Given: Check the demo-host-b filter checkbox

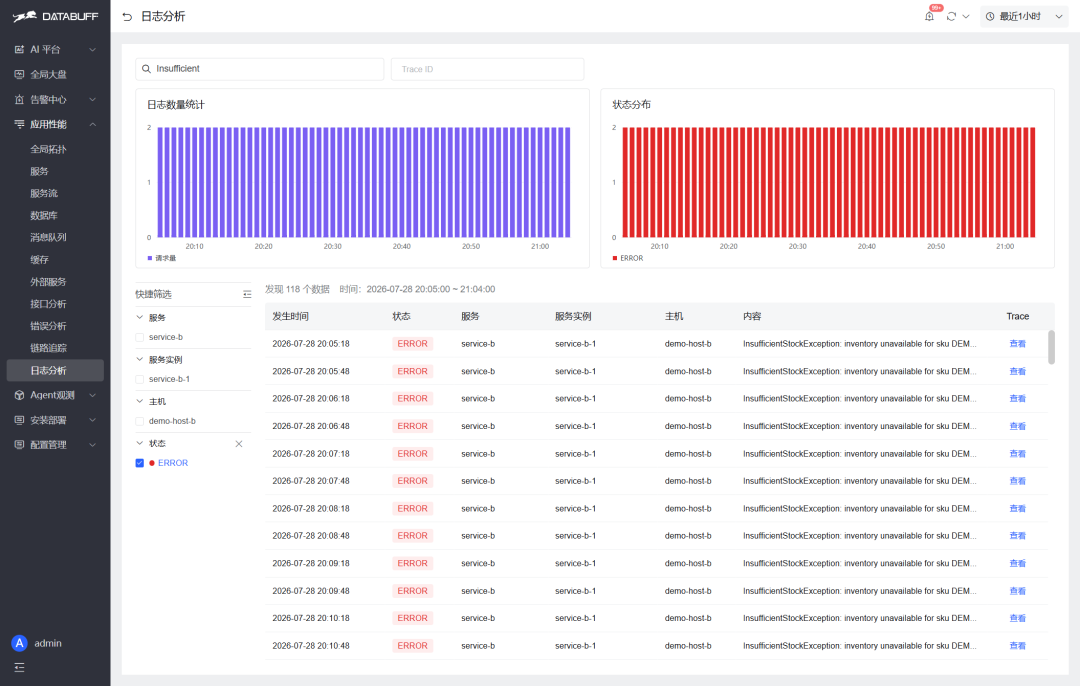Looking at the screenshot, I should pyautogui.click(x=140, y=421).
